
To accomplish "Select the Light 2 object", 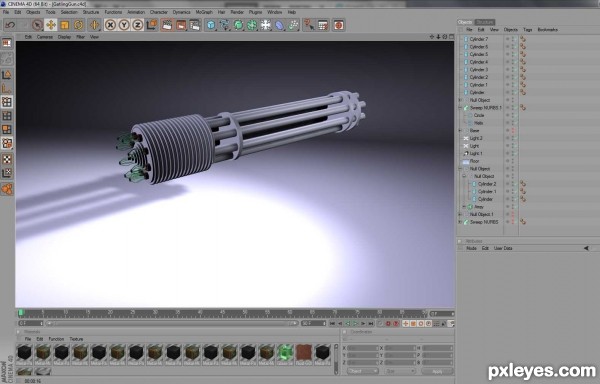I will pyautogui.click(x=476, y=138).
